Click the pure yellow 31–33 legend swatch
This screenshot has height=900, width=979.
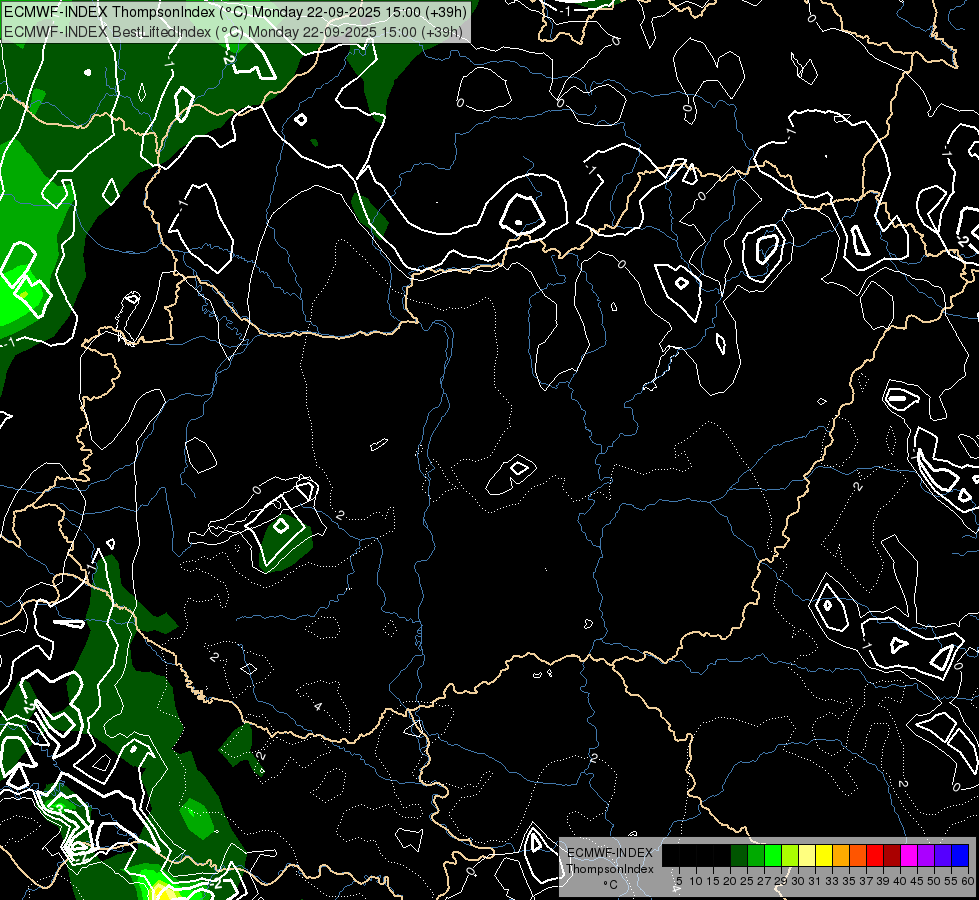[824, 856]
